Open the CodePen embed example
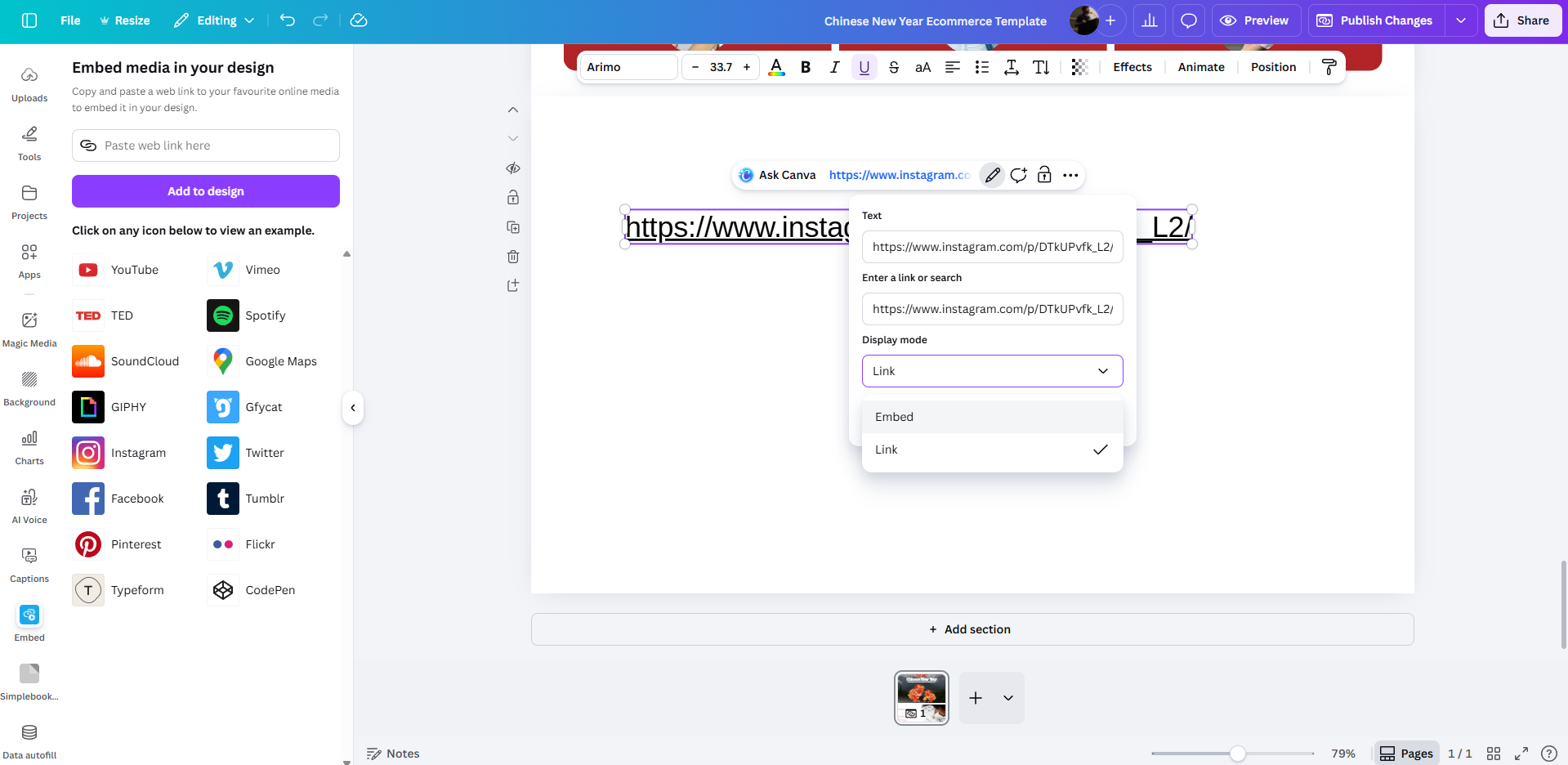Viewport: 1568px width, 765px height. coord(222,590)
